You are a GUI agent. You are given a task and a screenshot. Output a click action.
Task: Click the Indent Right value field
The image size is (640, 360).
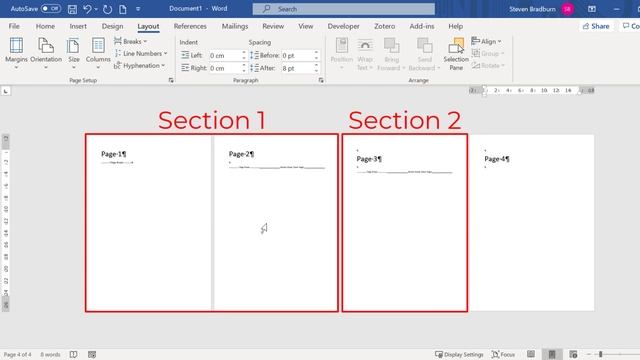[224, 68]
